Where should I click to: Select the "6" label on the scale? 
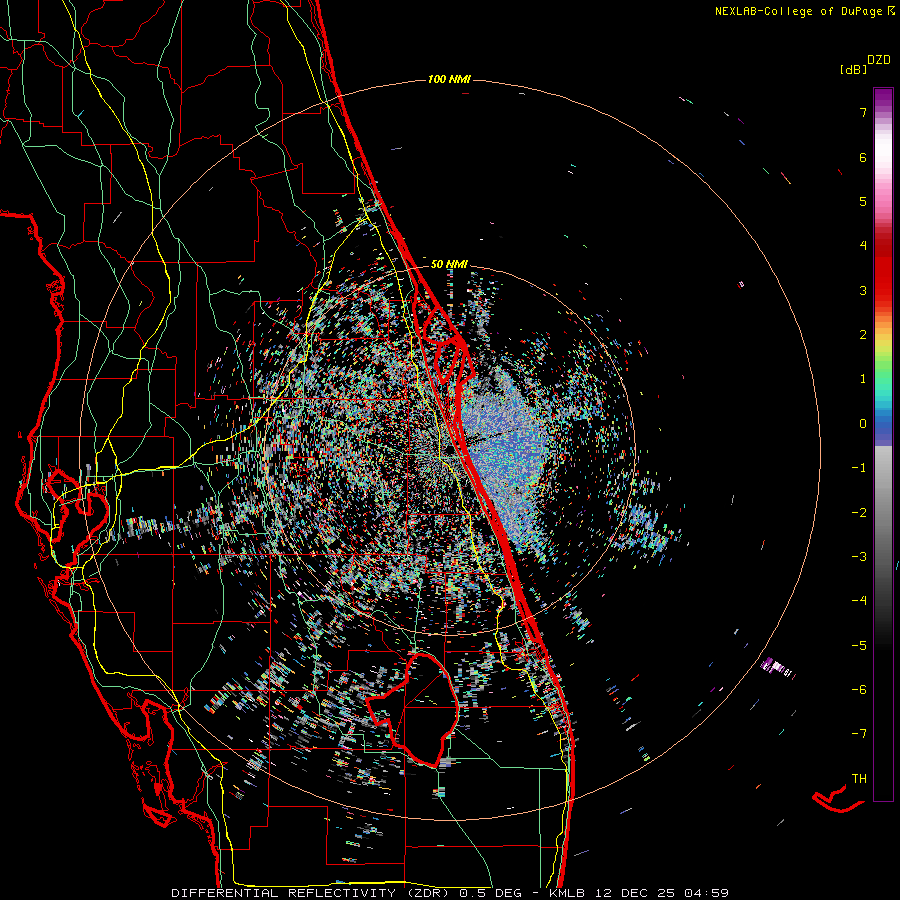863,157
